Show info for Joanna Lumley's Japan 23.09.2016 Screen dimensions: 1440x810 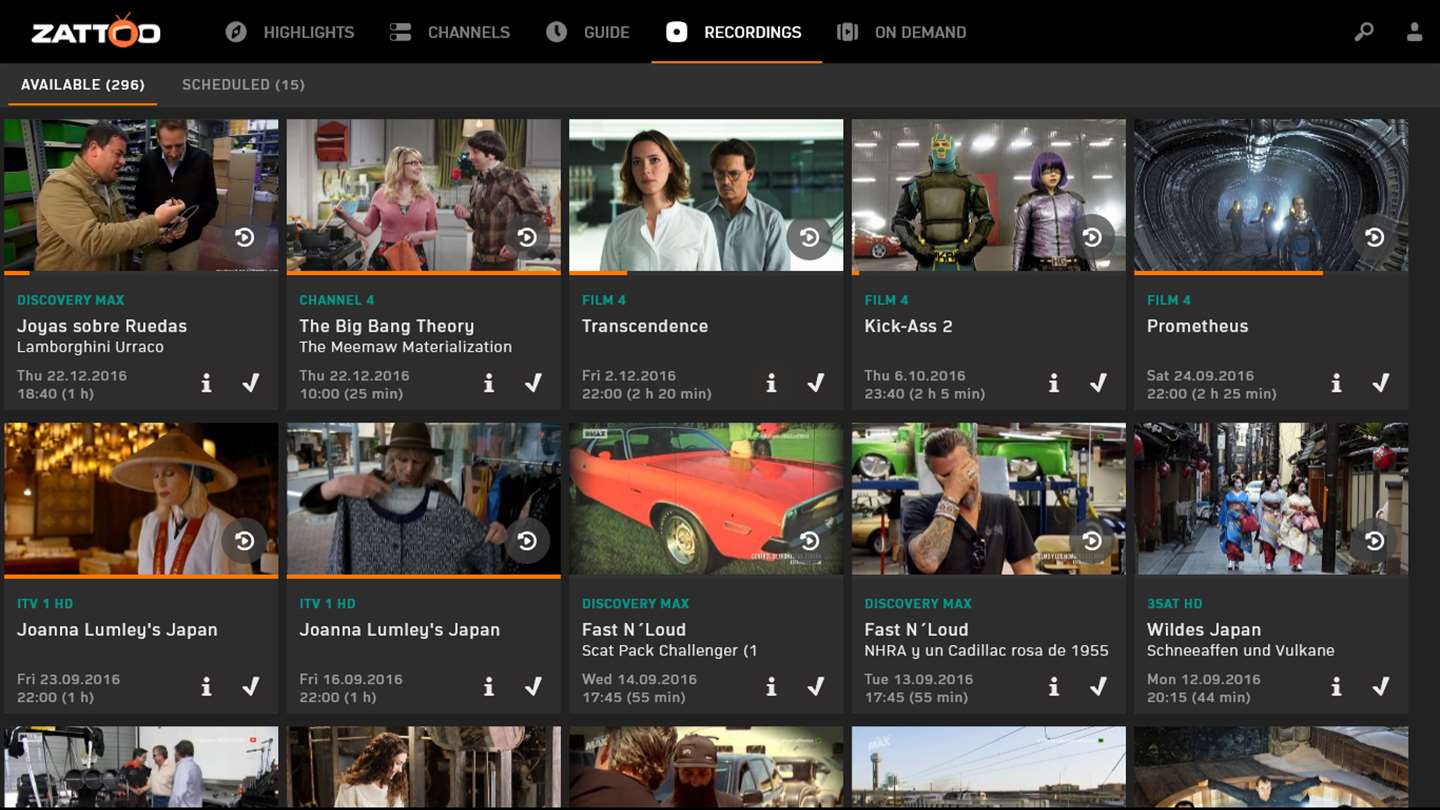(206, 687)
